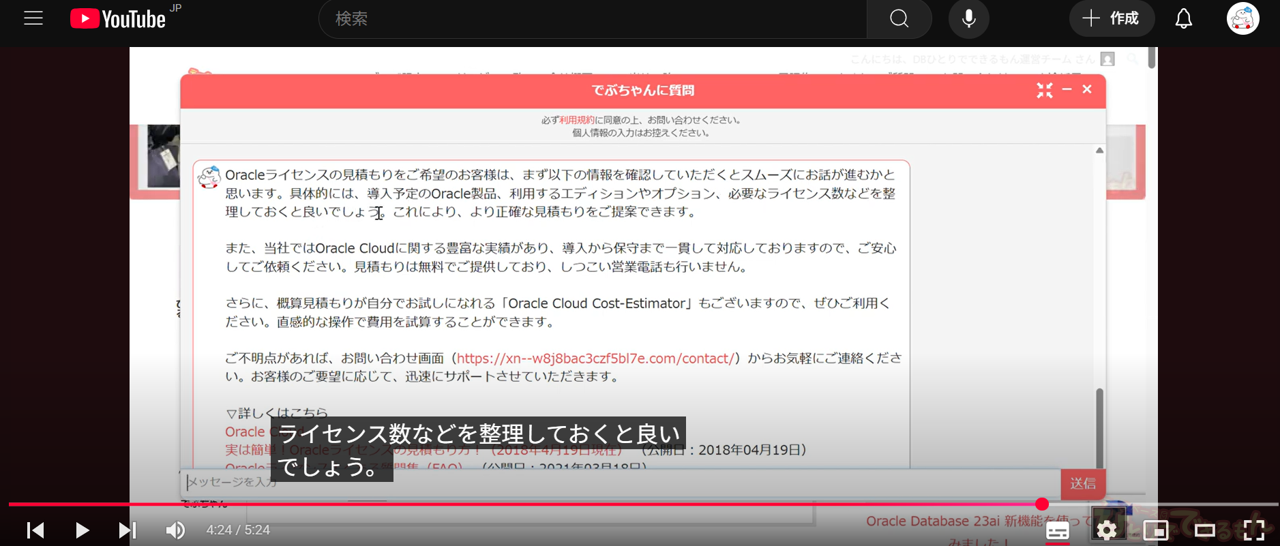Open the contact page URL link
Viewport: 1280px width, 546px height.
596,358
